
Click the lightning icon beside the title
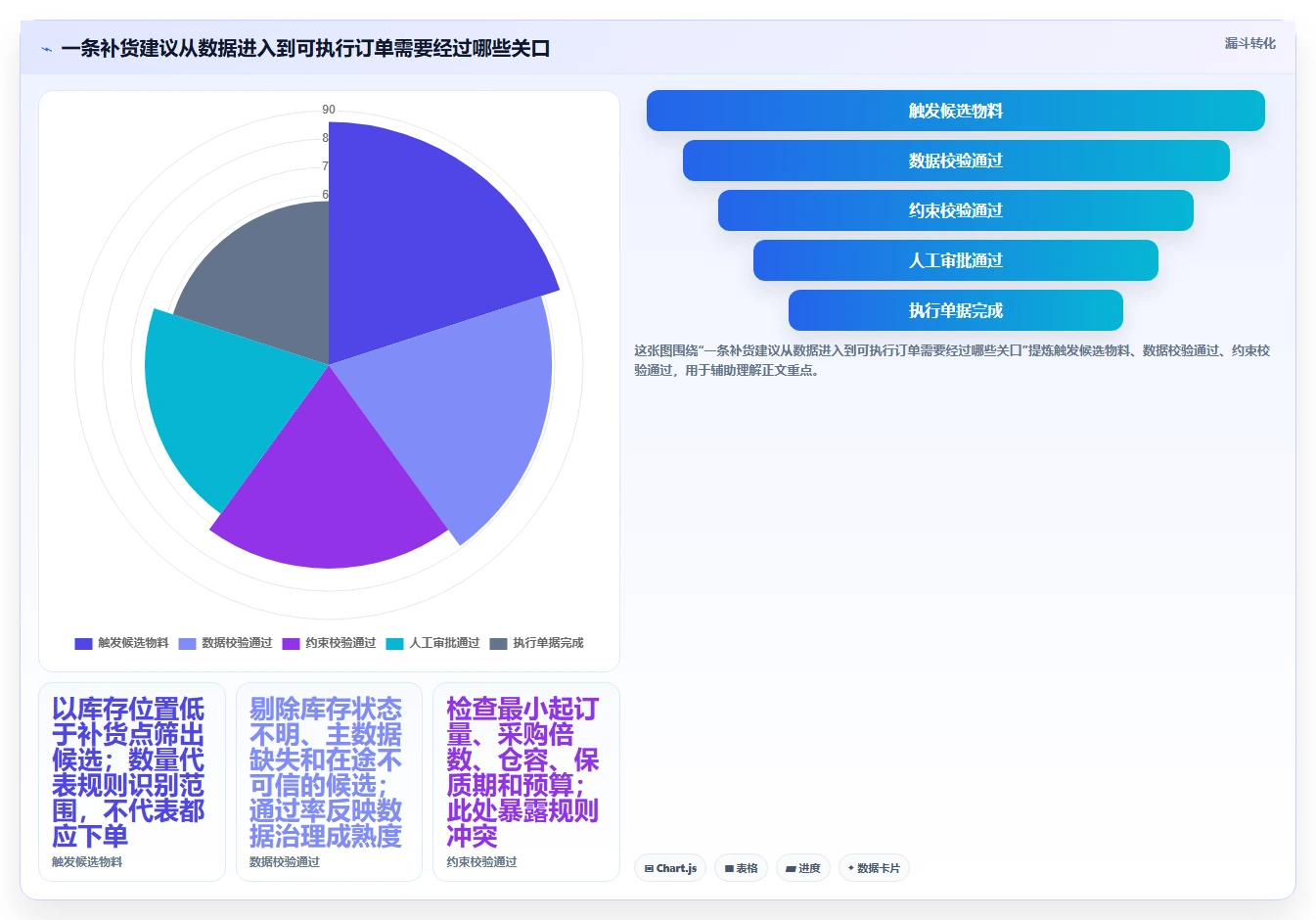coord(47,49)
